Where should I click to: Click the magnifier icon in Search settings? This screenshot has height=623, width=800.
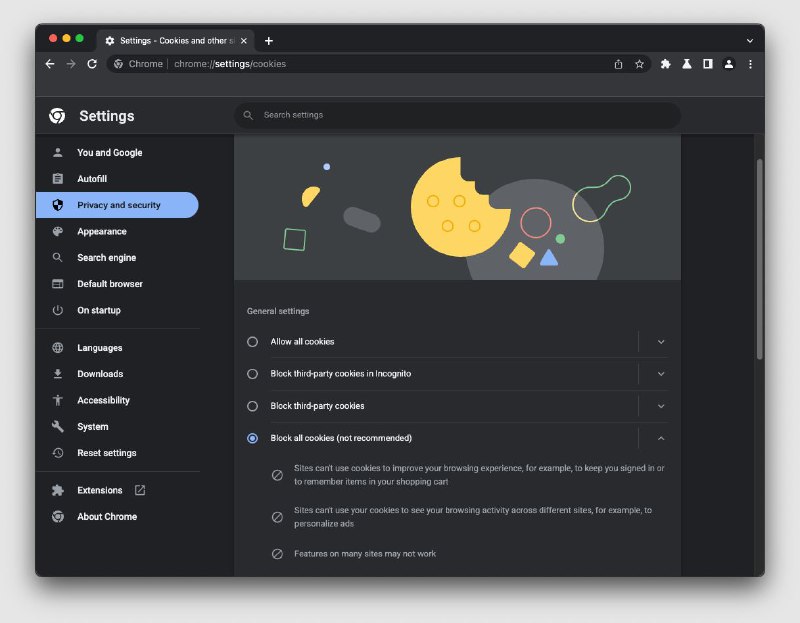coord(248,115)
